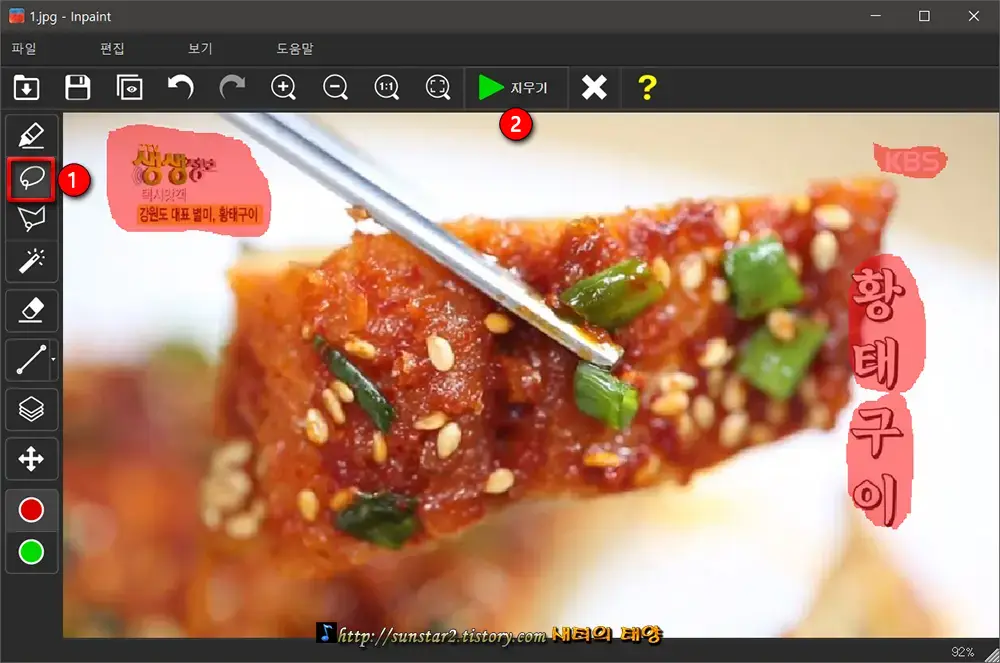Set view to 1:1 actual size
Image resolution: width=1000 pixels, height=663 pixels.
[x=387, y=87]
